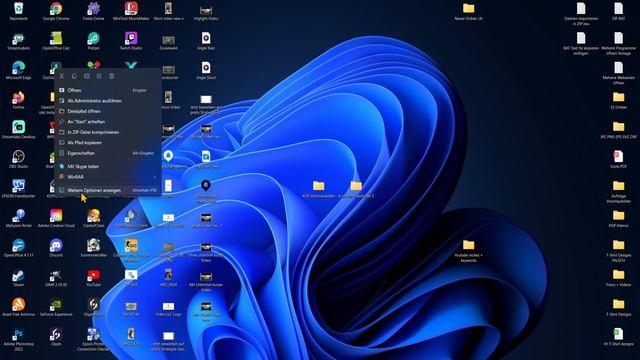Select the OpenOffice Calc shortcut
Screen dimensions: 640x360
click(x=56, y=40)
